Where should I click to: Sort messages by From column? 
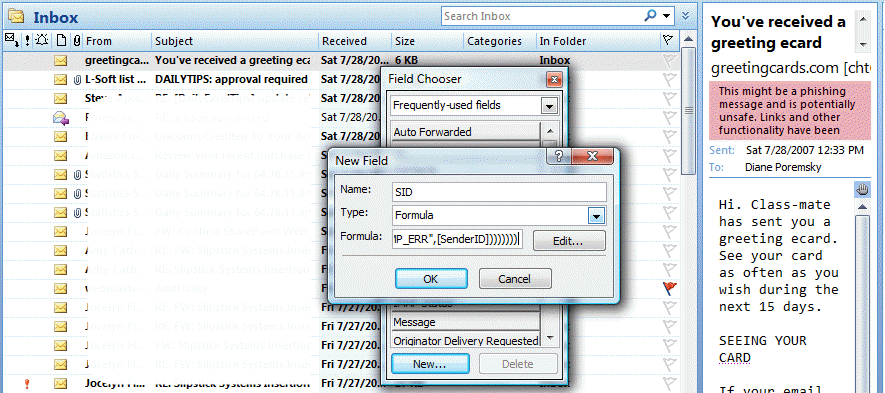coord(117,41)
